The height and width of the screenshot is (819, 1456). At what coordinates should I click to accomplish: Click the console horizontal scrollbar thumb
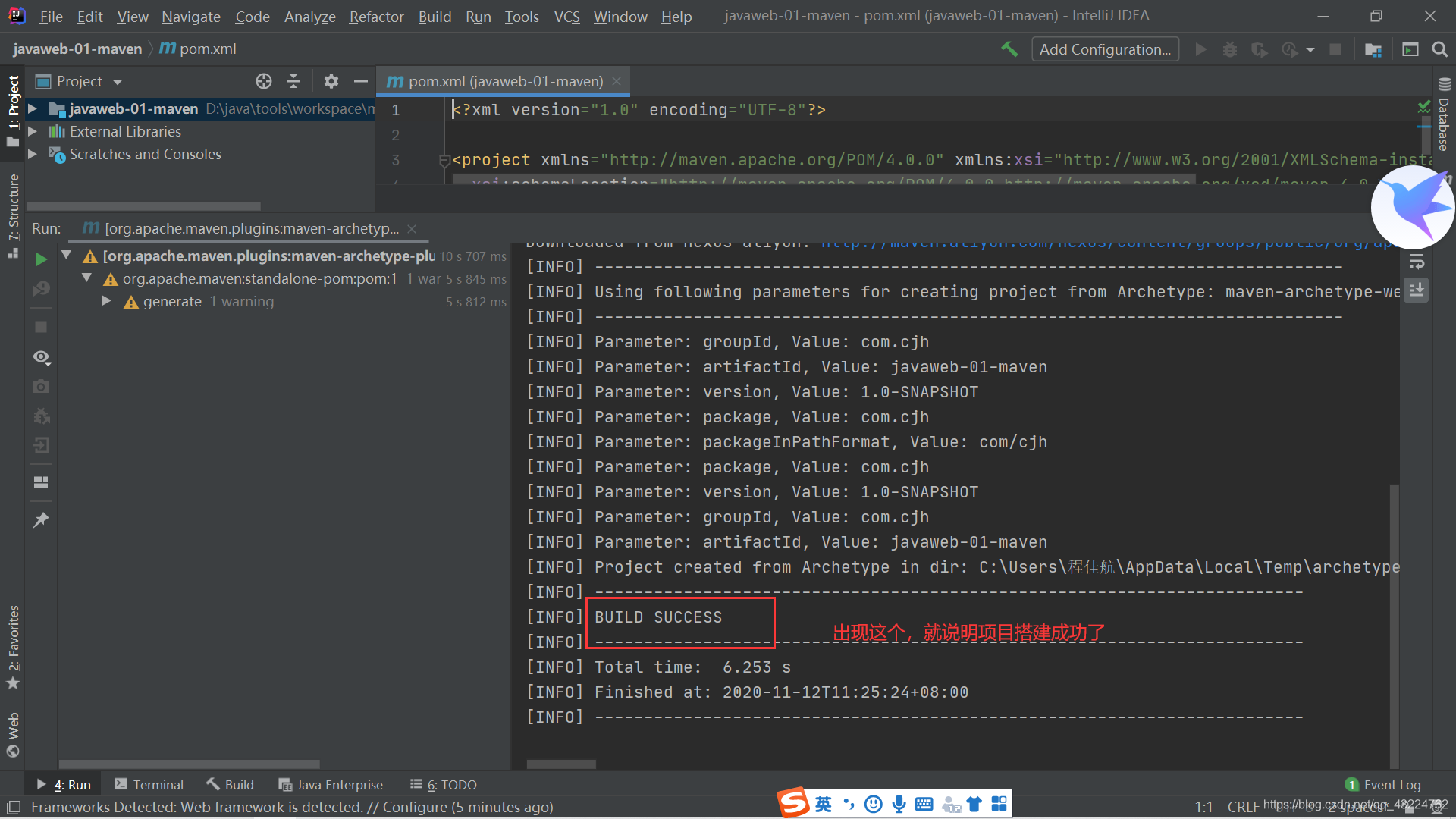coord(561,764)
